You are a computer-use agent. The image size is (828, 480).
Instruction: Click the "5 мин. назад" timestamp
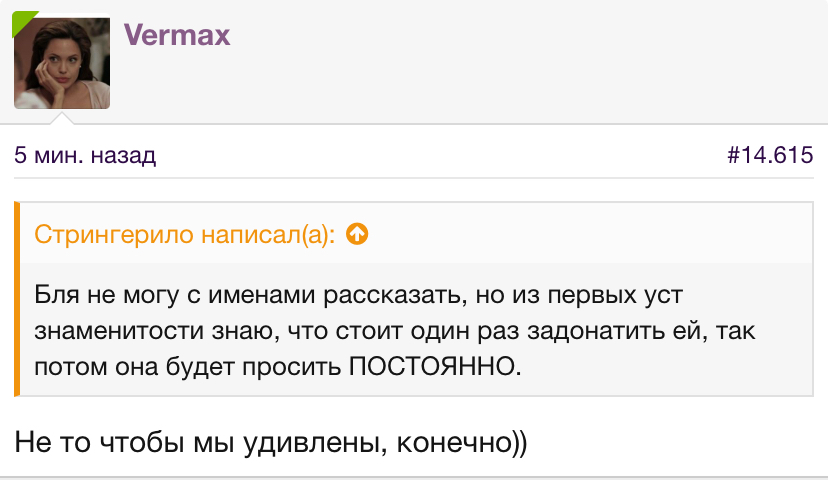[x=85, y=156]
